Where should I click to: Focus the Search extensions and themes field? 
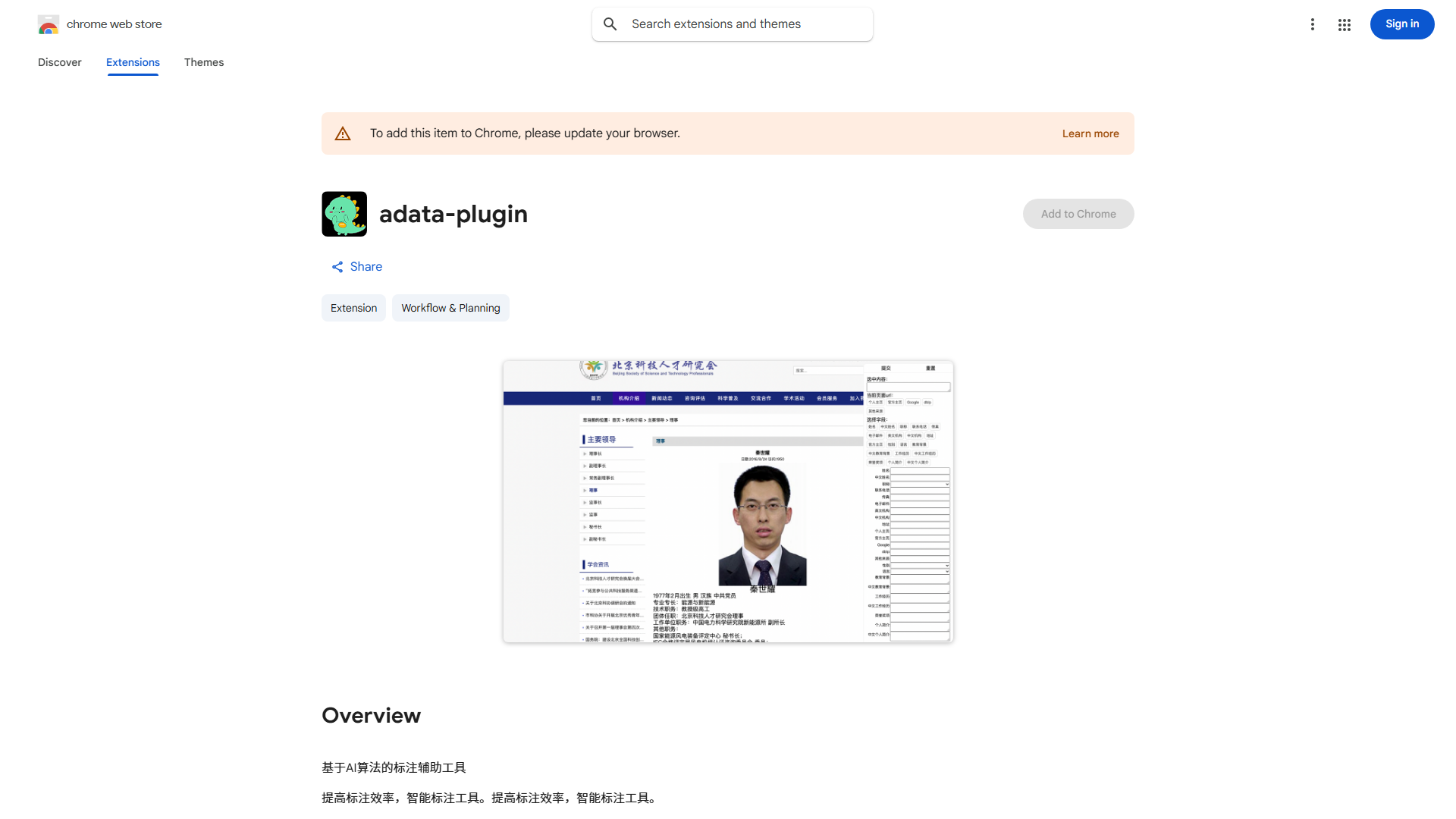[747, 24]
